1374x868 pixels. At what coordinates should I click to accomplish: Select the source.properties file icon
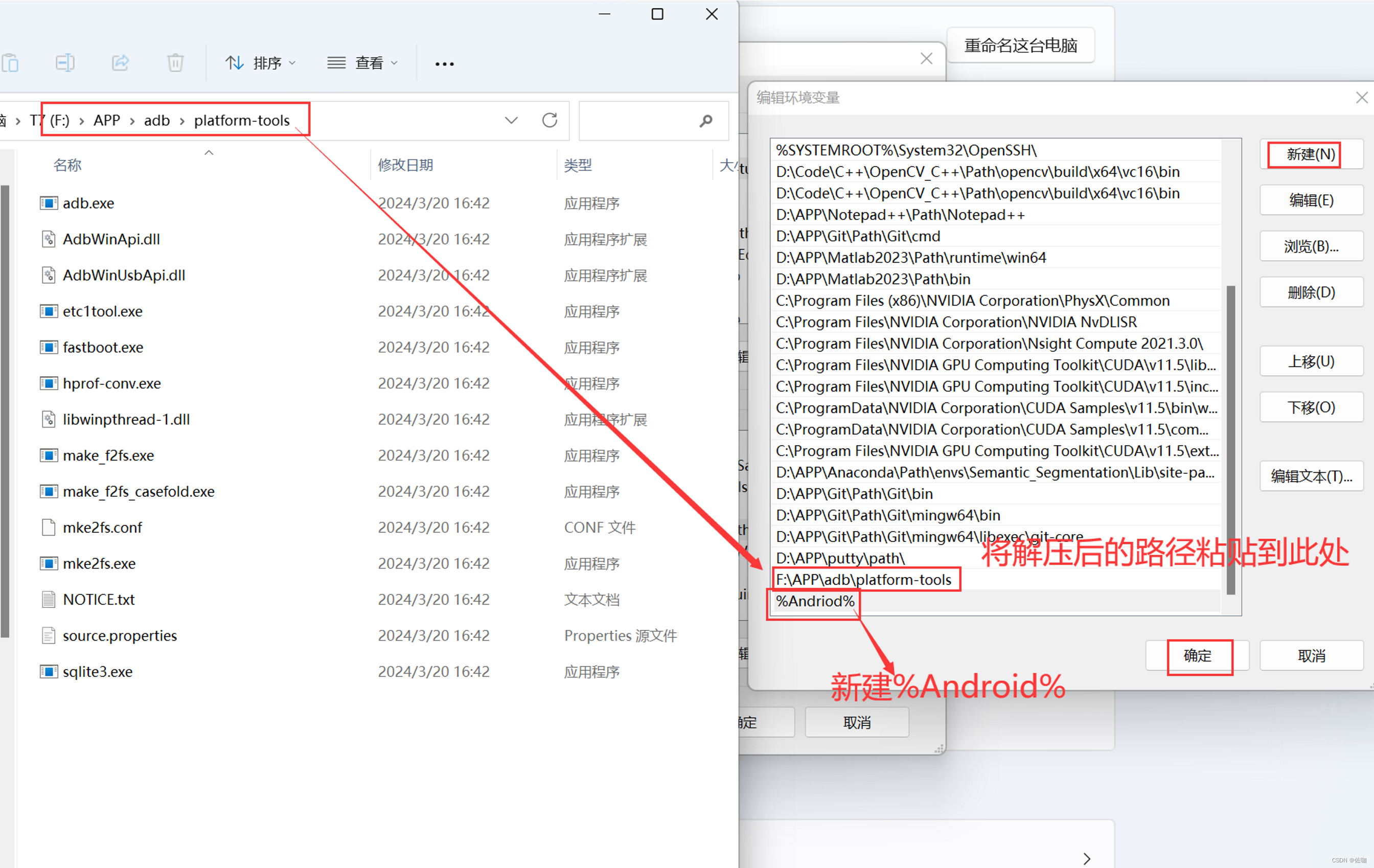click(x=49, y=635)
